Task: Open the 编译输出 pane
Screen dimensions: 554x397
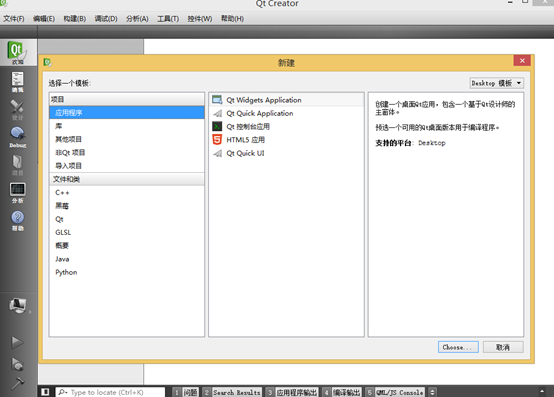Action: pyautogui.click(x=342, y=392)
